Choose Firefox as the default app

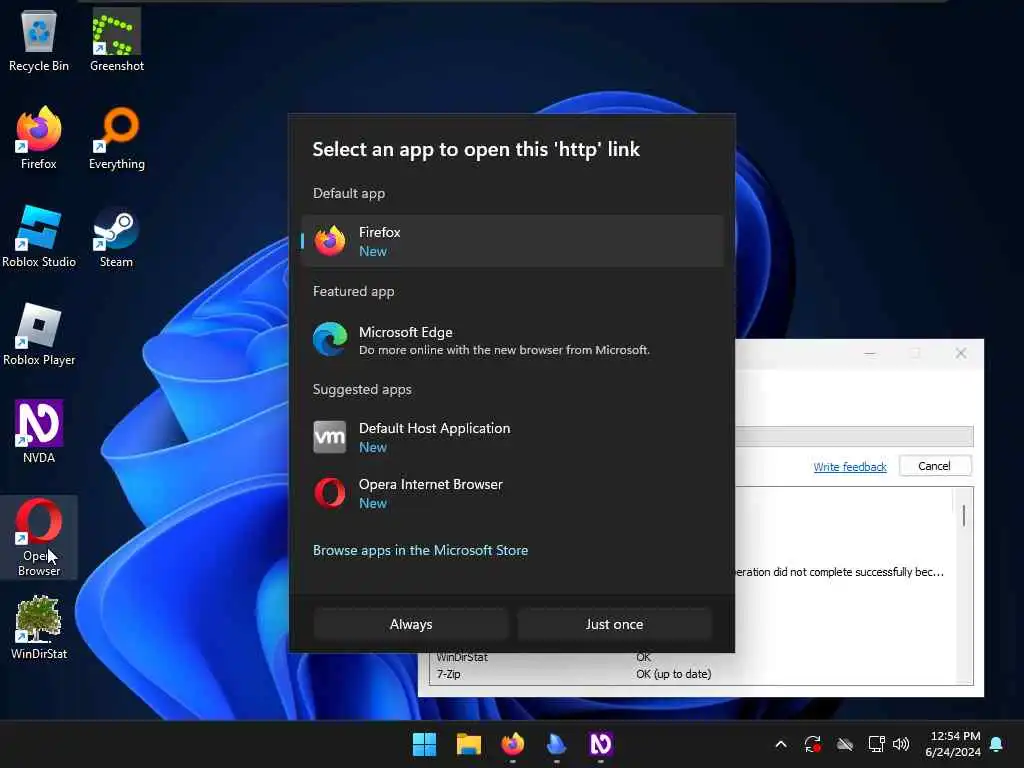[x=513, y=241]
